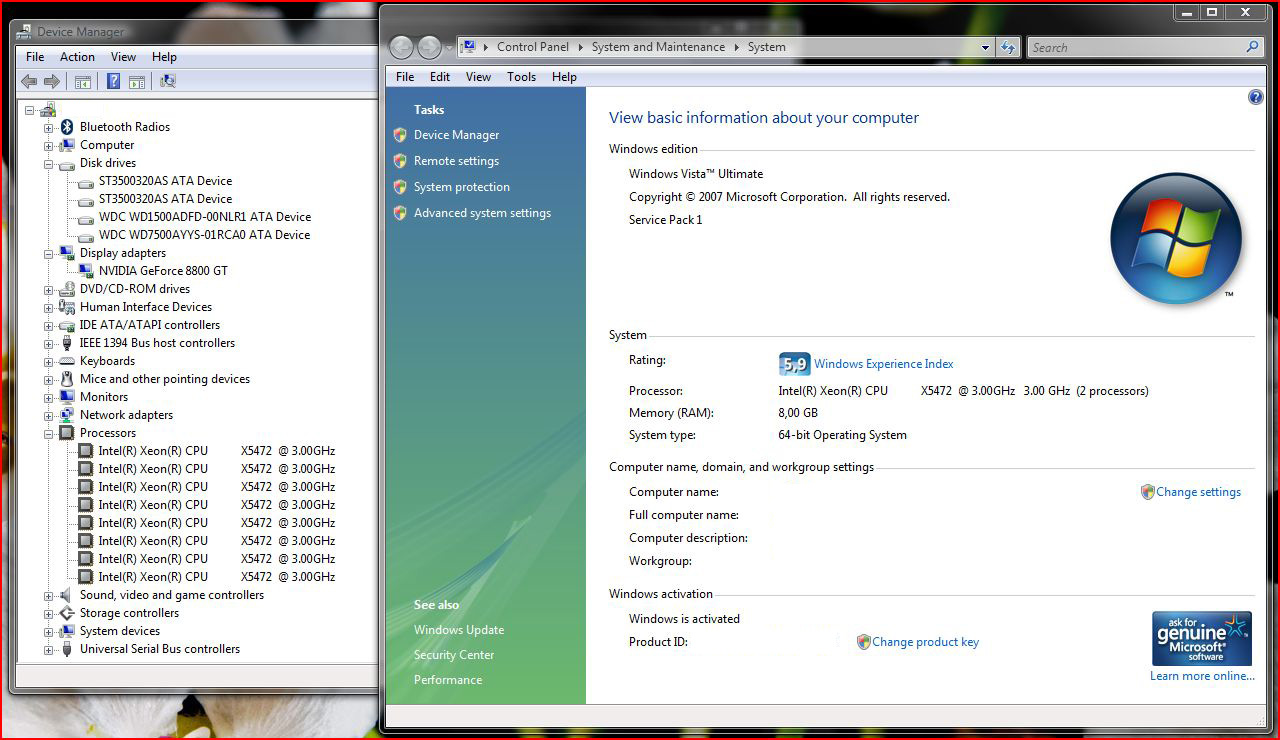Open the Windows Experience Index link
The width and height of the screenshot is (1280, 740).
click(884, 364)
